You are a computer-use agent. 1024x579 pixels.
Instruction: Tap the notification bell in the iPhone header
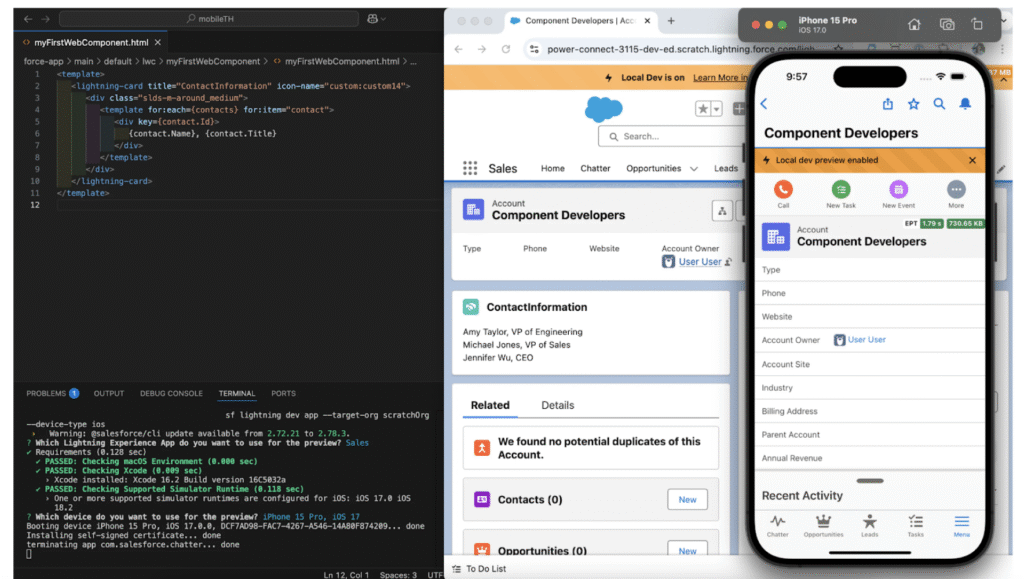[965, 104]
